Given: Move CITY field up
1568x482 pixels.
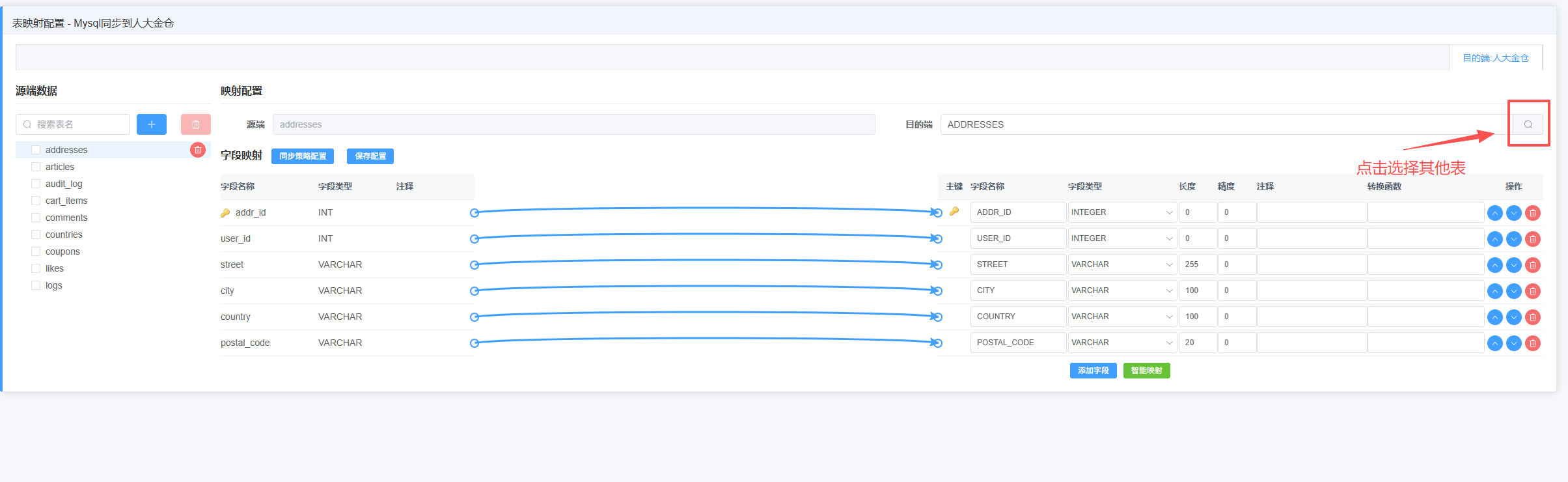Looking at the screenshot, I should [x=1495, y=291].
